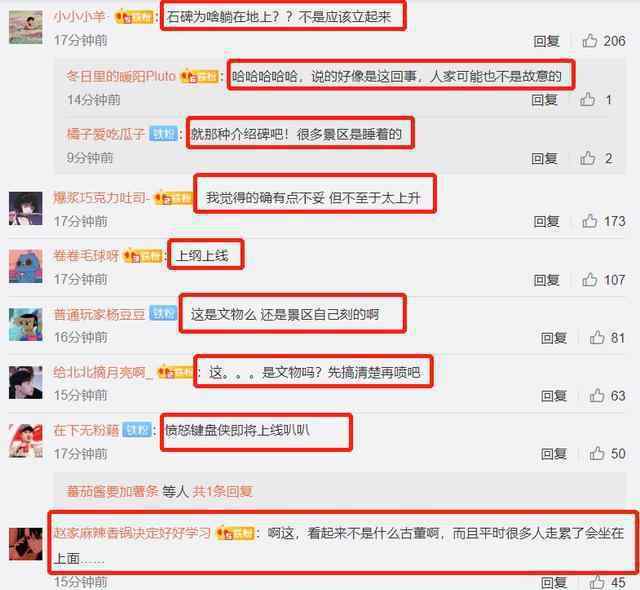Like the comment with 206 likes
Screen dimensions: 640x590
coord(590,40)
